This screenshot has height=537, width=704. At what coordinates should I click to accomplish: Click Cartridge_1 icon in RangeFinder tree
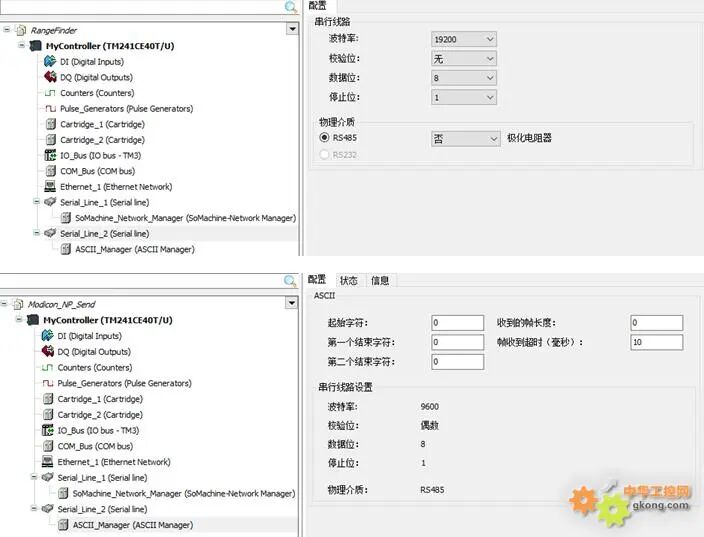pos(50,124)
